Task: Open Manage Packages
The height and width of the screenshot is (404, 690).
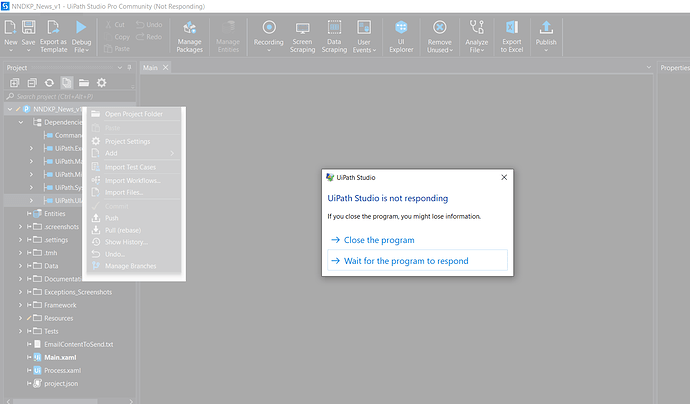Action: coord(190,28)
